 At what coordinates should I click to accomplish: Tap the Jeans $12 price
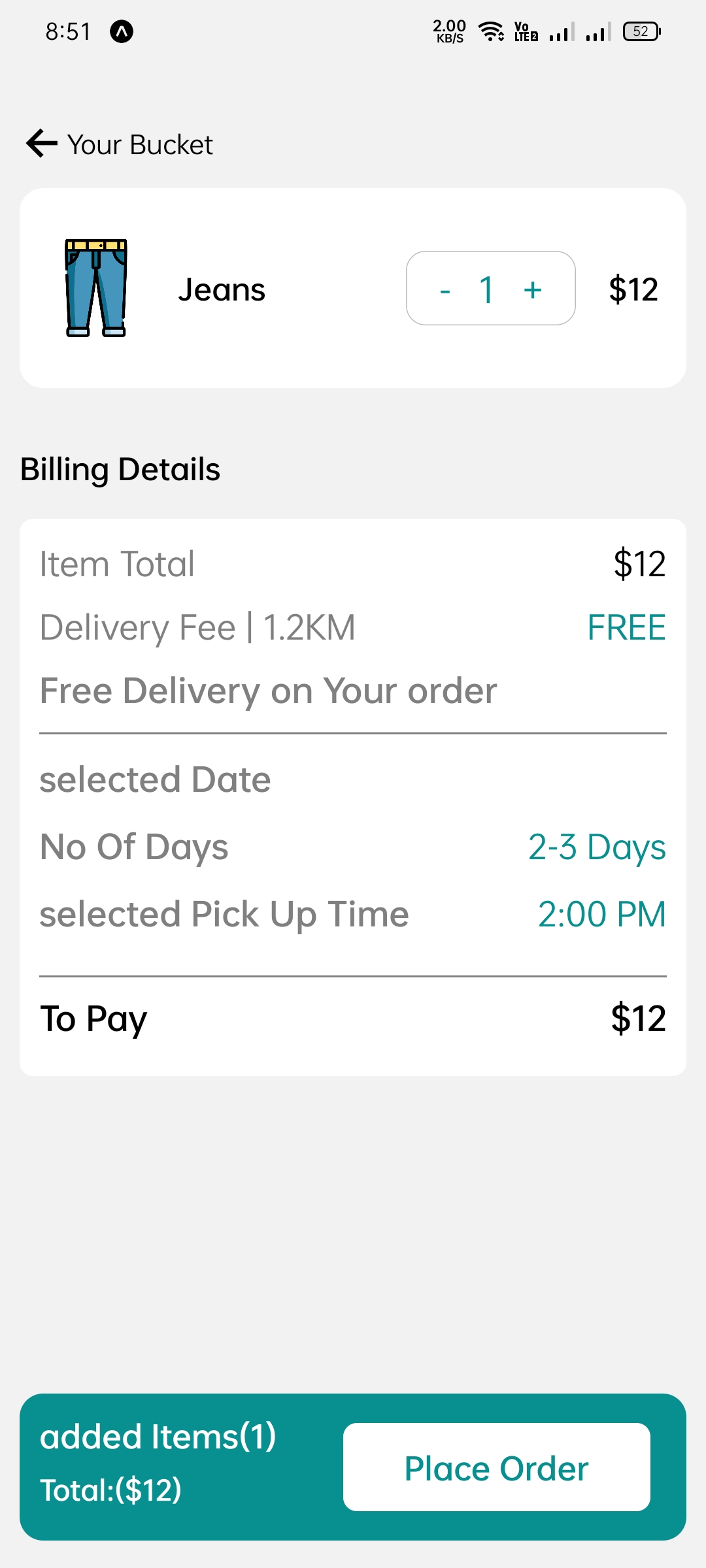point(633,289)
